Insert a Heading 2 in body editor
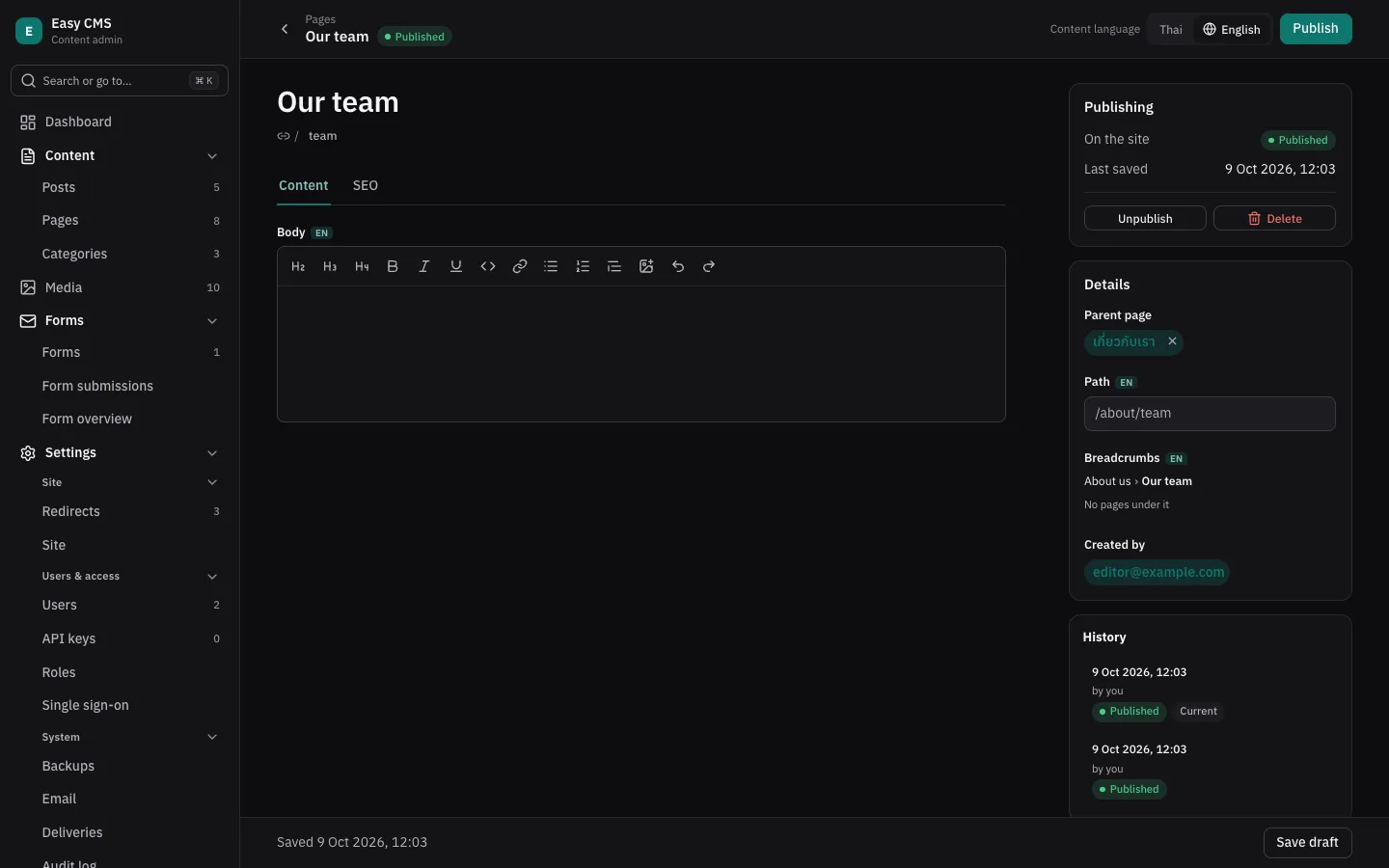The image size is (1389, 868). [298, 266]
